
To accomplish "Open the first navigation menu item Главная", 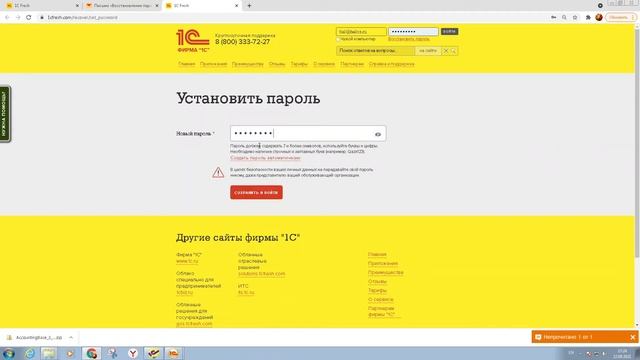I will (187, 64).
